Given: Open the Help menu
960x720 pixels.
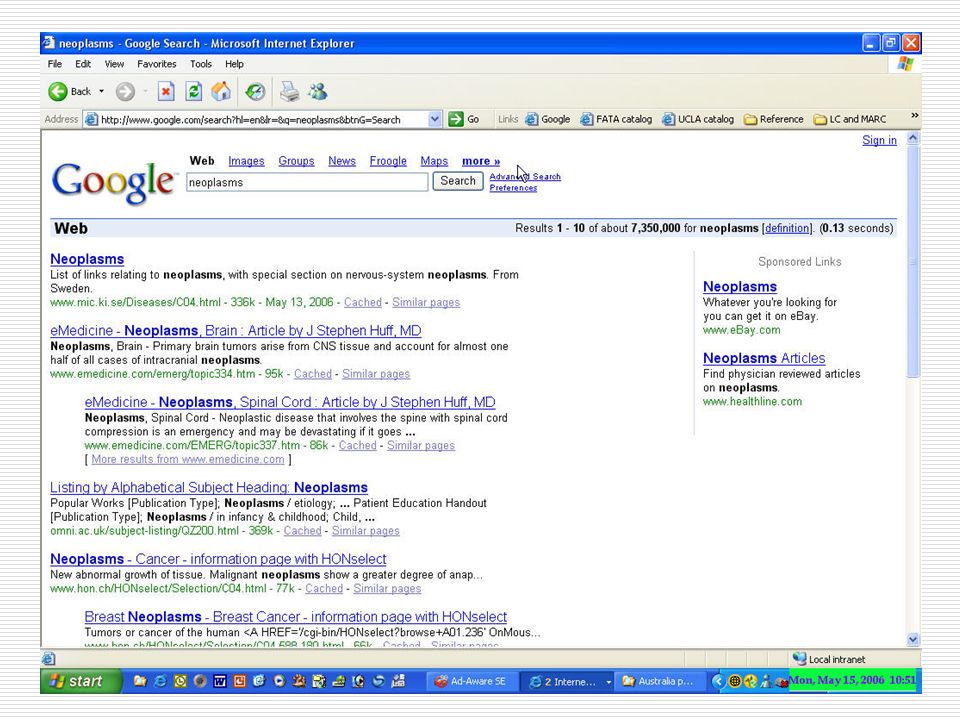Looking at the screenshot, I should (234, 64).
